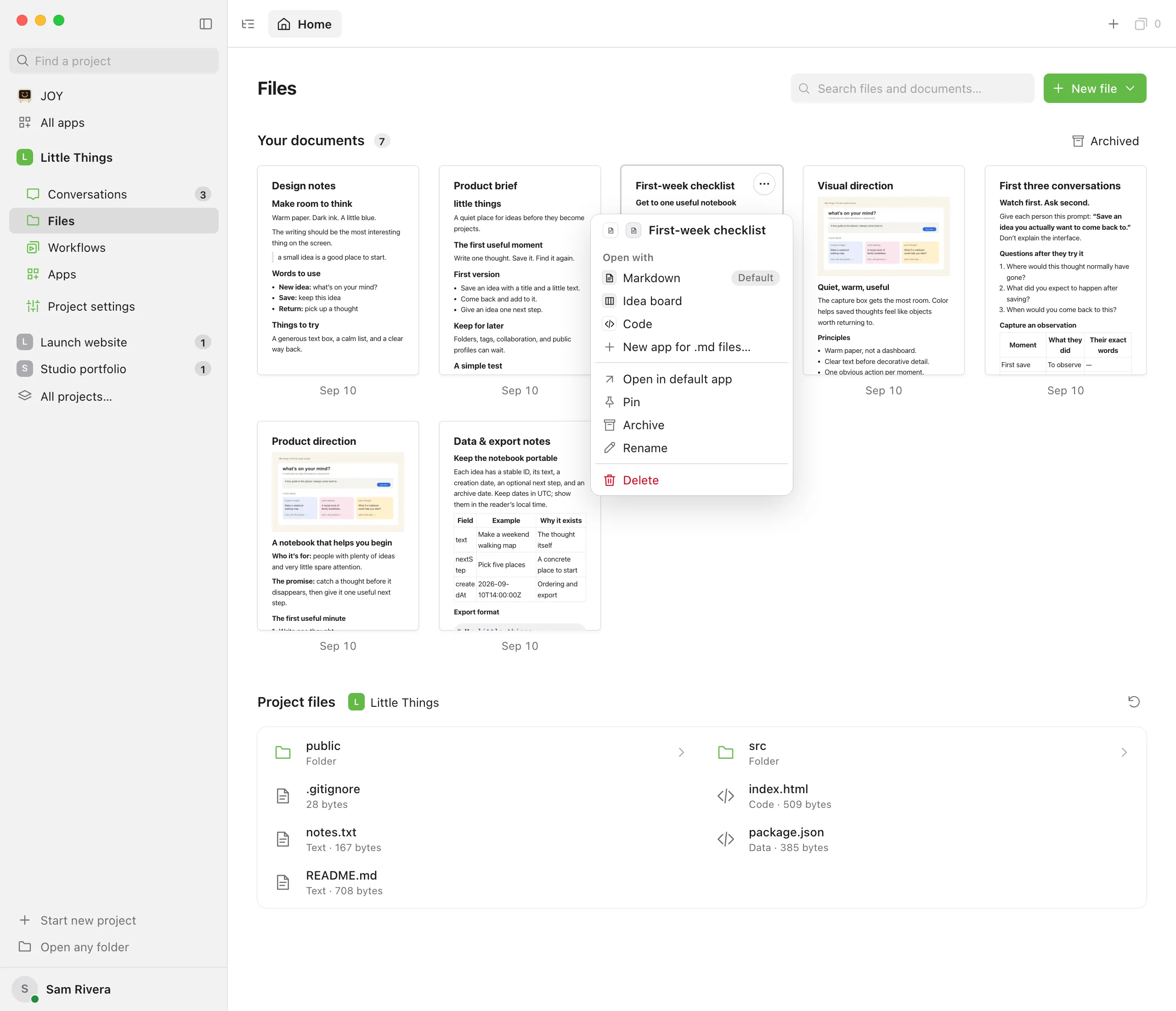Click the index.html code icon
Image resolution: width=1176 pixels, height=1011 pixels.
(725, 796)
